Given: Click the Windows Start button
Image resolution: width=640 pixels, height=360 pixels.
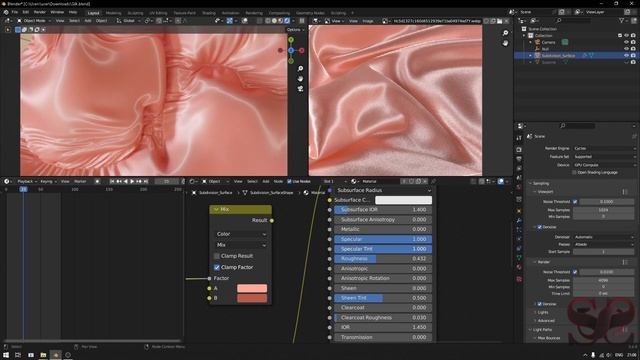Looking at the screenshot, I should pyautogui.click(x=6, y=355).
